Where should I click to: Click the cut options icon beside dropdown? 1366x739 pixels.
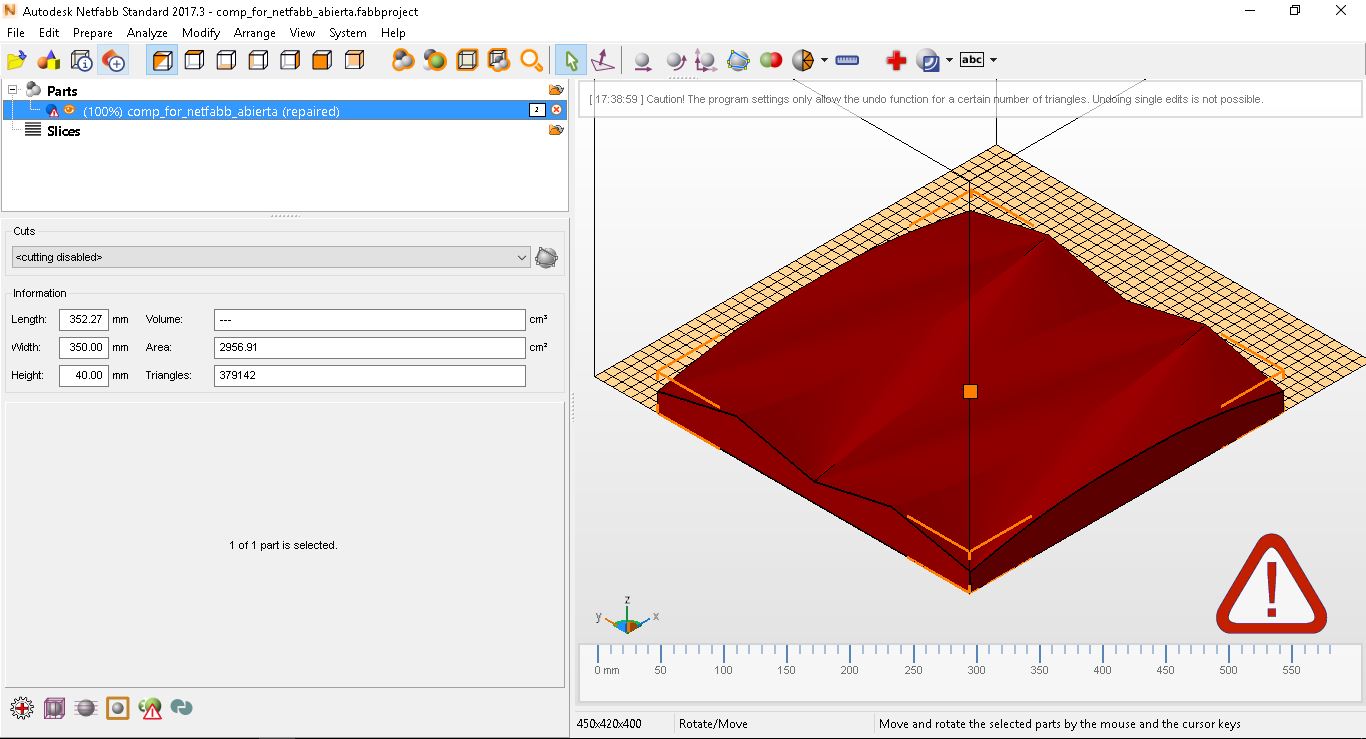click(546, 257)
